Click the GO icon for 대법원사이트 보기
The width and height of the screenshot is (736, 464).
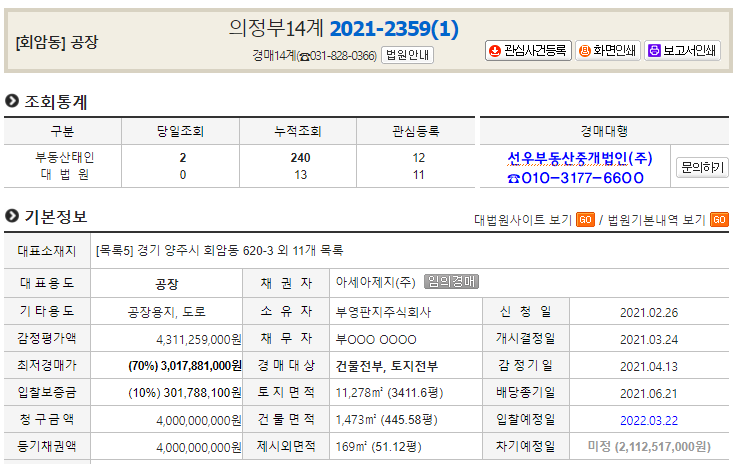pos(585,220)
